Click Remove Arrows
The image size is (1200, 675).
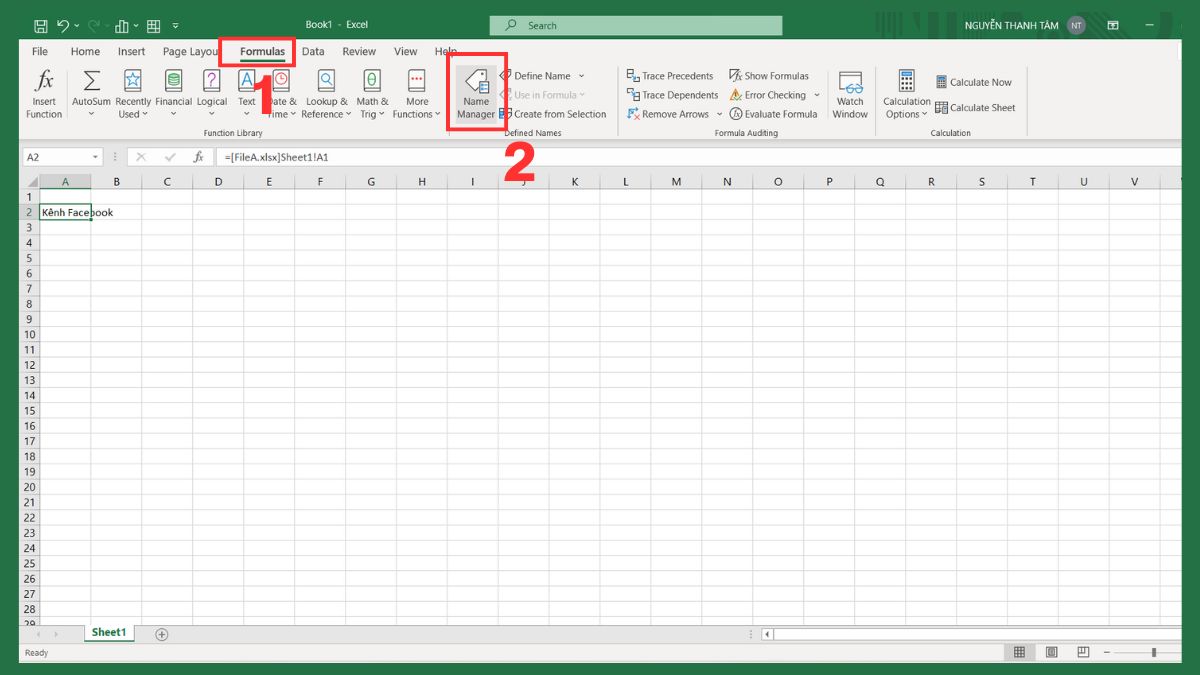pyautogui.click(x=668, y=114)
